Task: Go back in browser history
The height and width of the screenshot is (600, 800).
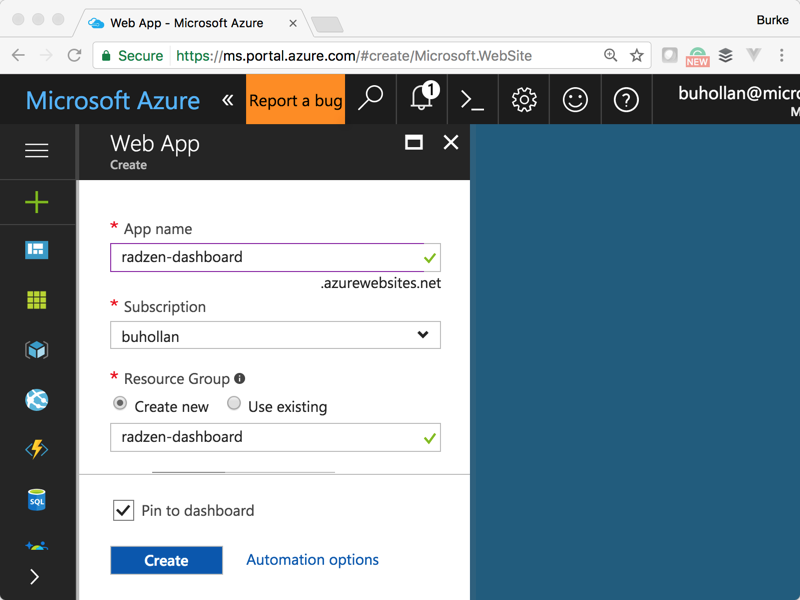Action: click(x=18, y=55)
